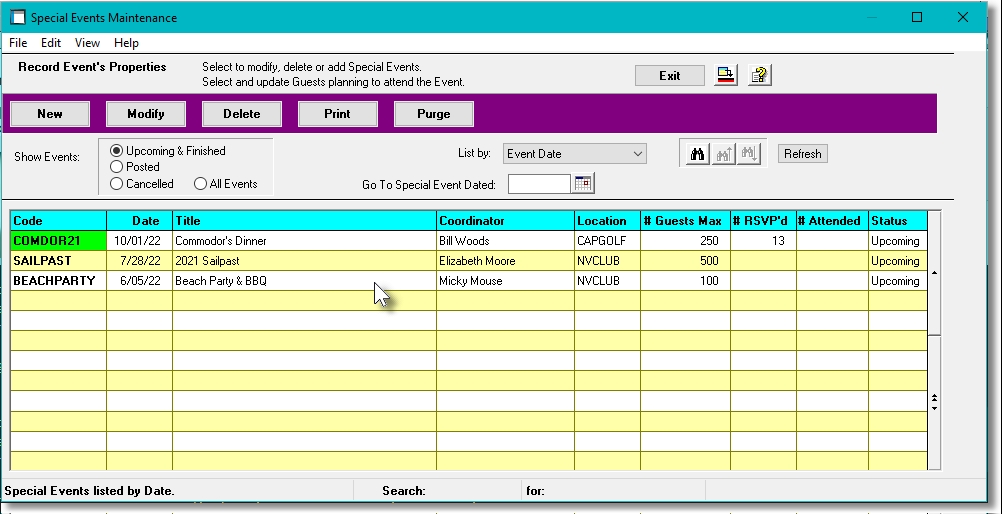Click the find next binoculars icon
The height and width of the screenshot is (514, 1002).
(x=749, y=154)
